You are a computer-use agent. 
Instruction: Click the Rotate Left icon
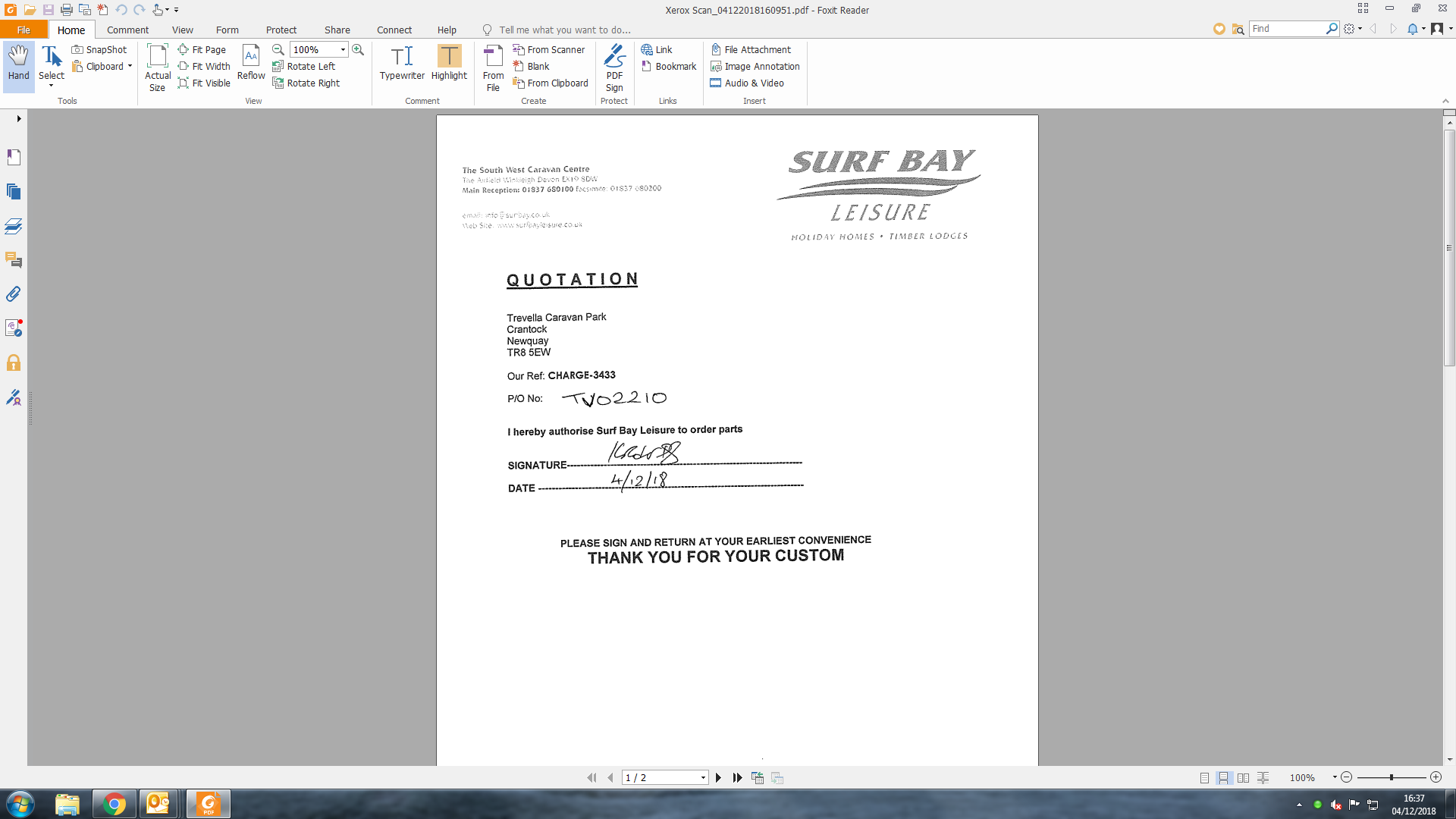[278, 67]
